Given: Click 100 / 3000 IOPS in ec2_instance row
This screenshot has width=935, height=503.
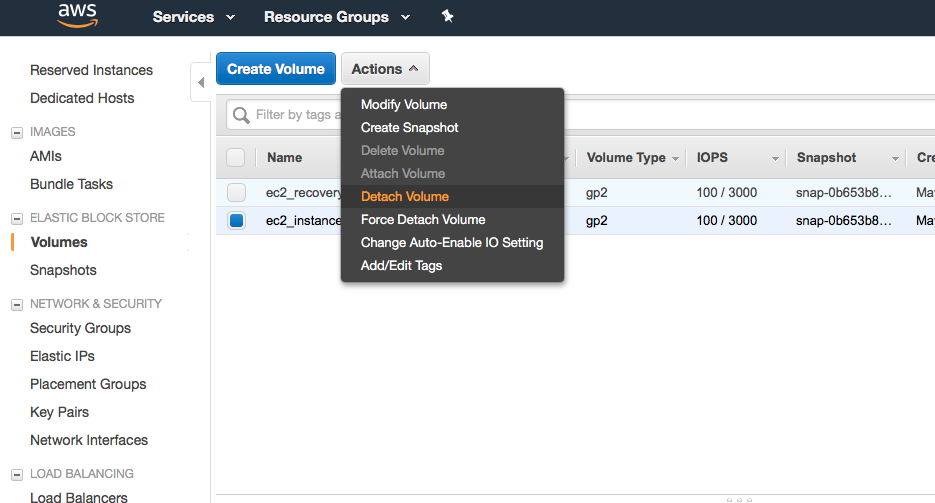Looking at the screenshot, I should pyautogui.click(x=726, y=221).
